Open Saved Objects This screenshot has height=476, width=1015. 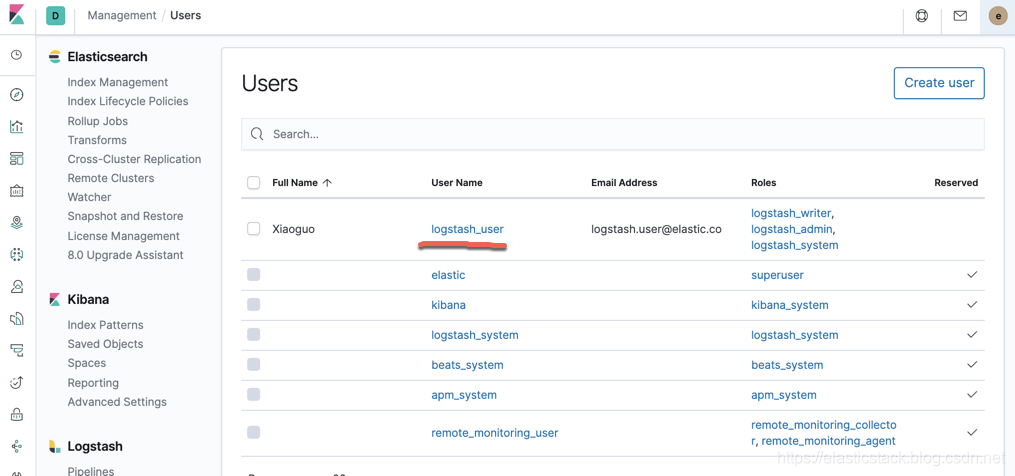[106, 344]
